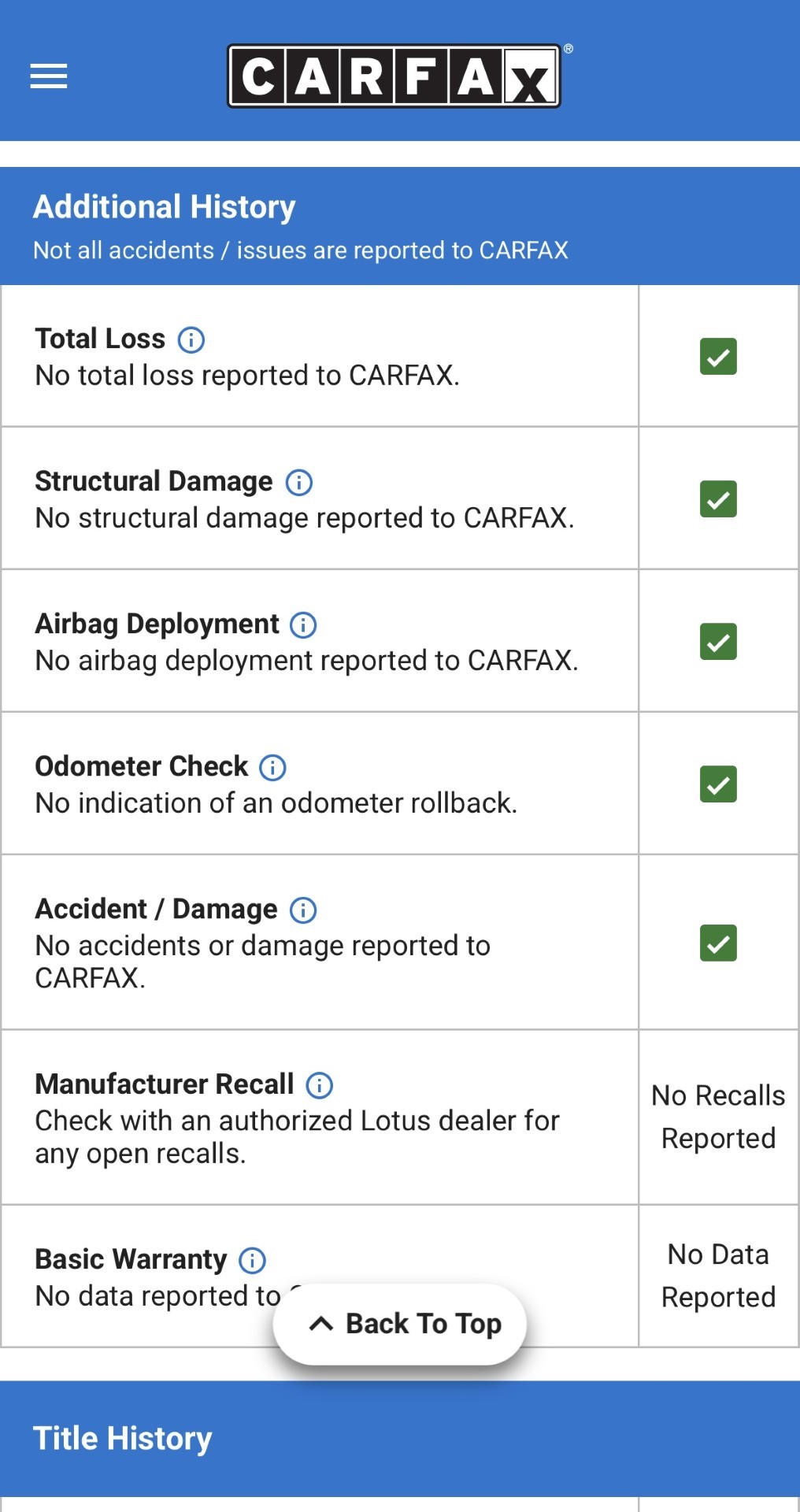Click the Airbag Deployment green checkmark

tap(718, 642)
